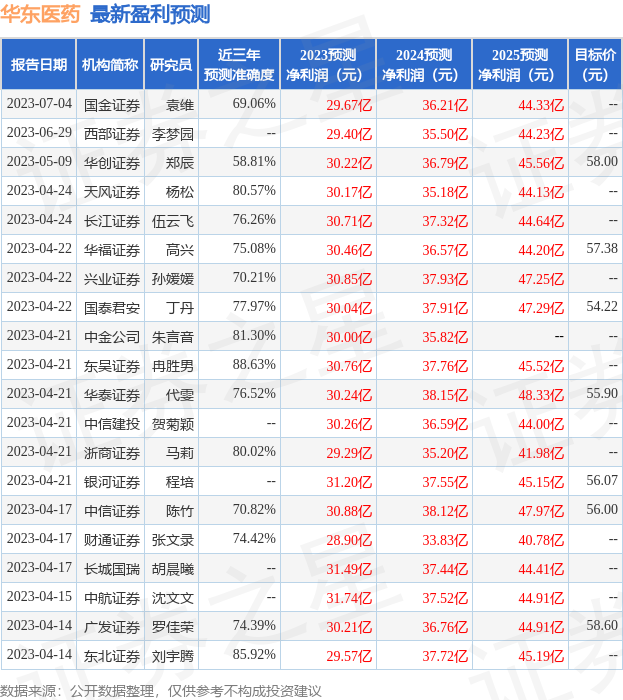Image resolution: width=623 pixels, height=700 pixels.
Task: Click 银河证券 institution cell
Action: [112, 482]
